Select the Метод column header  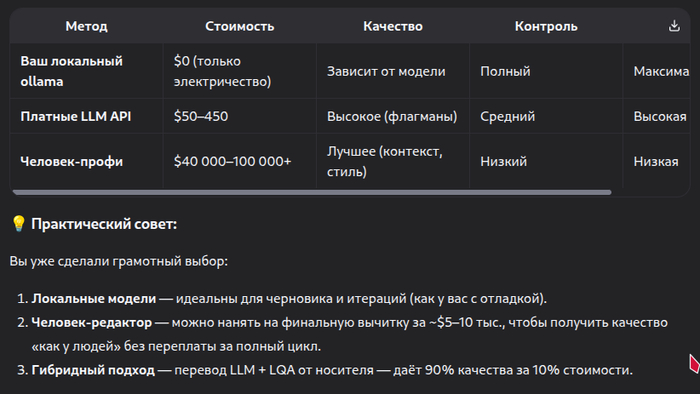coord(87,26)
